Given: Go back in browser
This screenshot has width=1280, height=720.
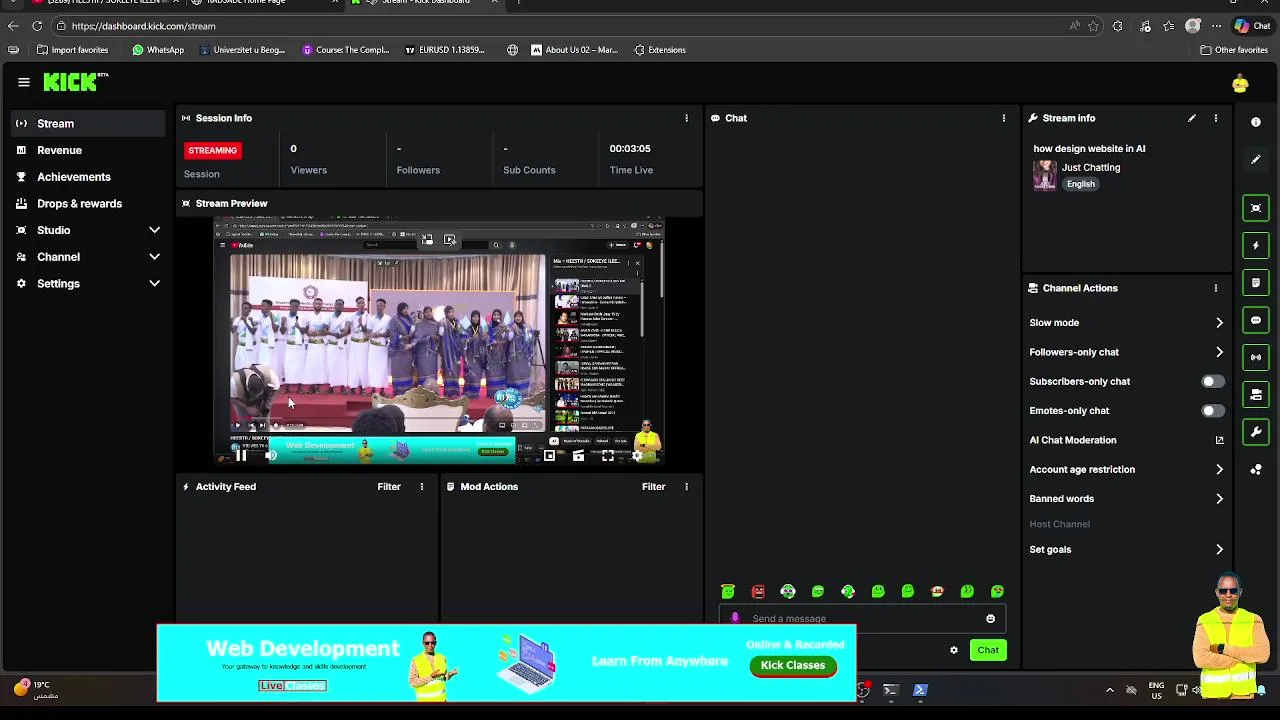Looking at the screenshot, I should [x=13, y=26].
